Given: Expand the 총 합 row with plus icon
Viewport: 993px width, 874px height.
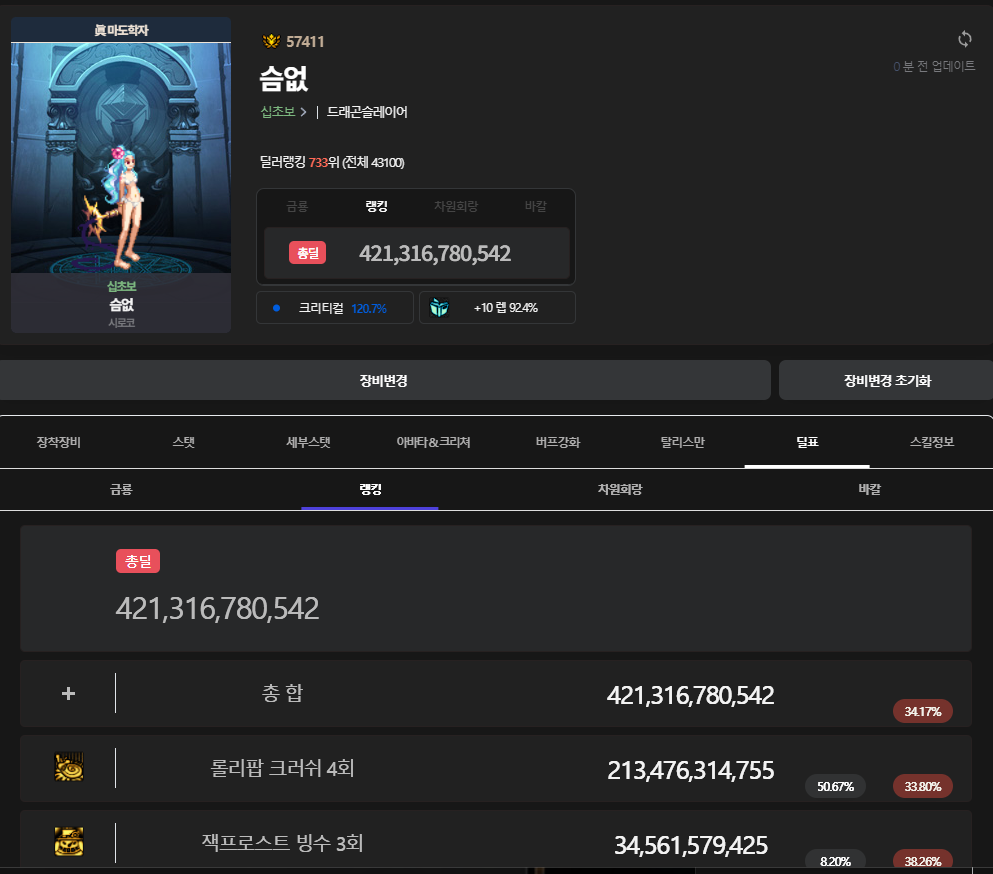Looking at the screenshot, I should [x=68, y=693].
